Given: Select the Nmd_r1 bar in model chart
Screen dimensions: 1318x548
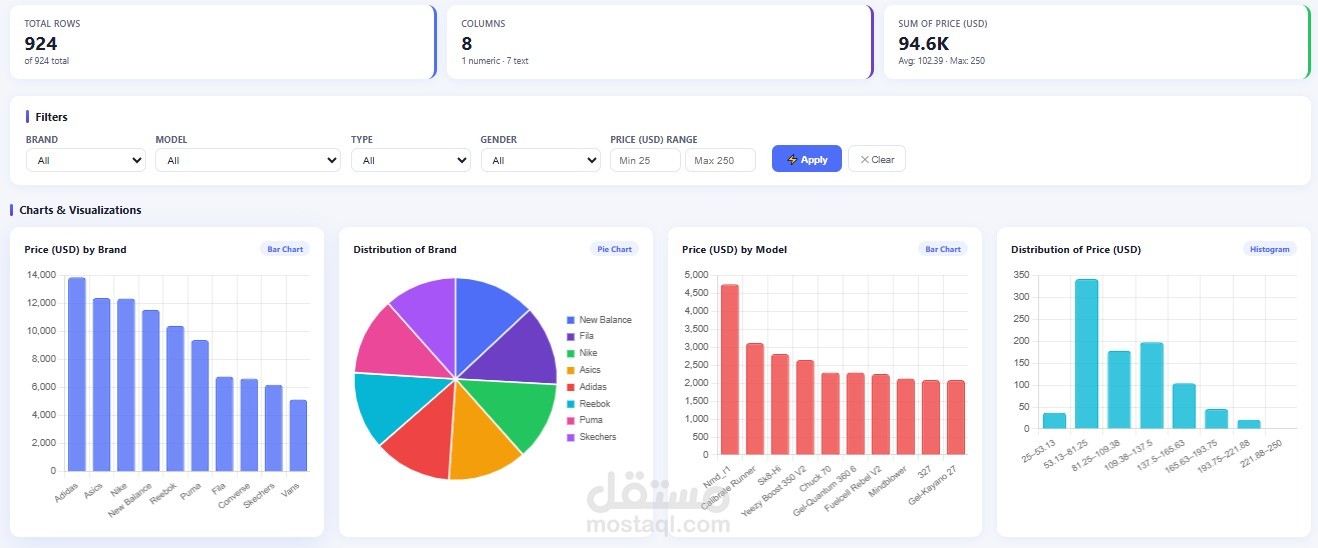Looking at the screenshot, I should (730, 369).
